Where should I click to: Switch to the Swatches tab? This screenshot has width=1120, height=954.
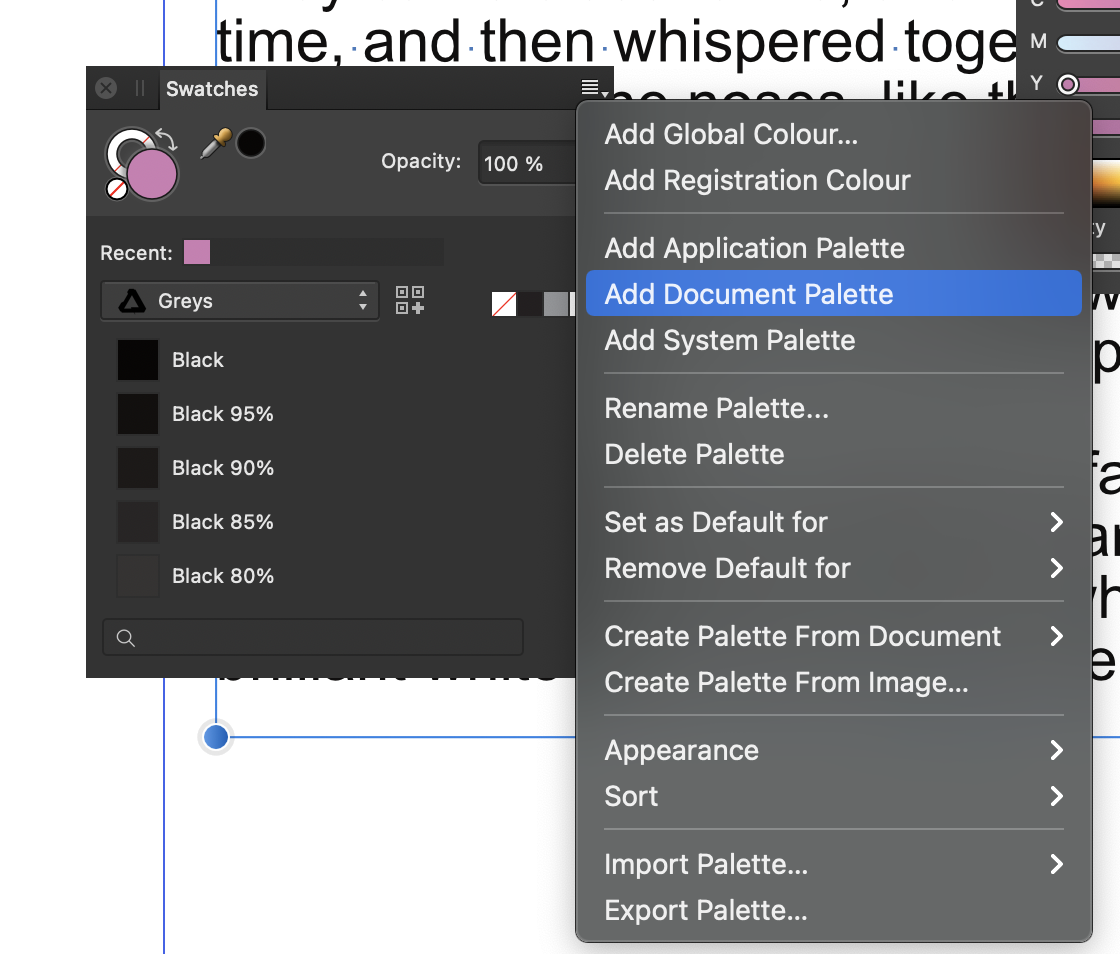(212, 89)
